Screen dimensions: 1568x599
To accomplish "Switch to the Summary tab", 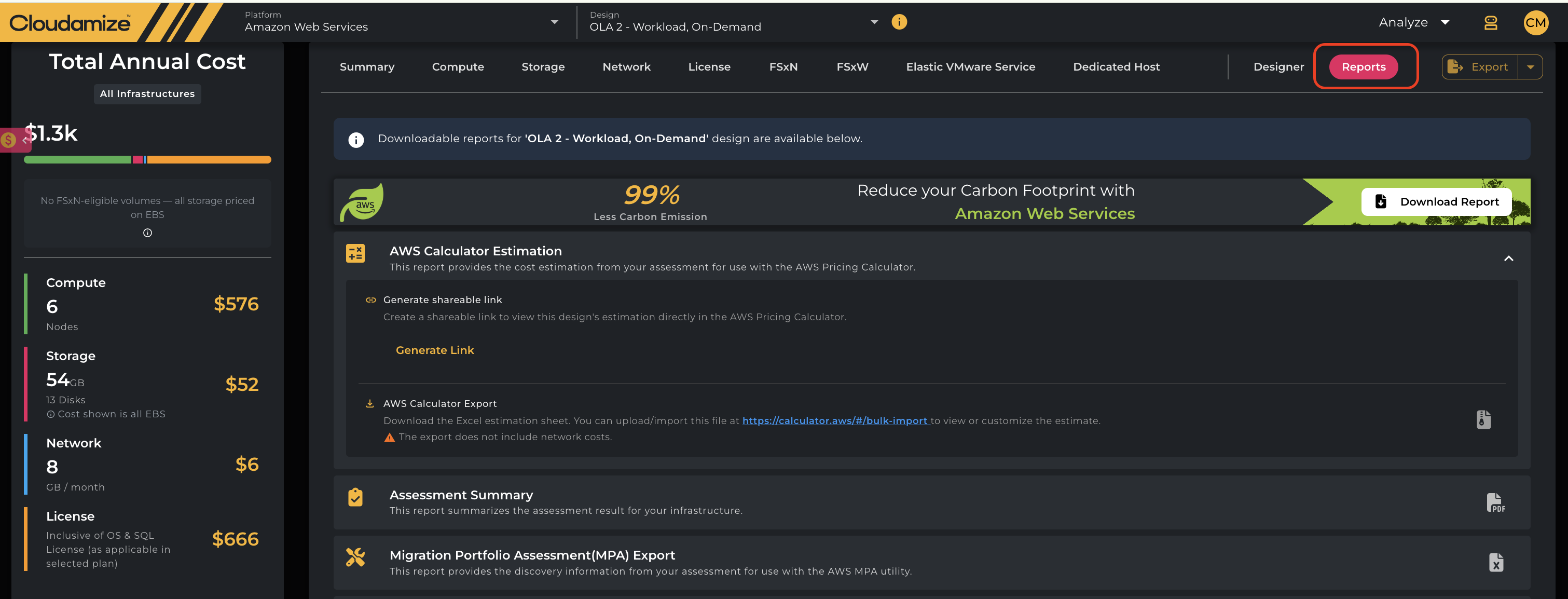I will click(x=367, y=67).
